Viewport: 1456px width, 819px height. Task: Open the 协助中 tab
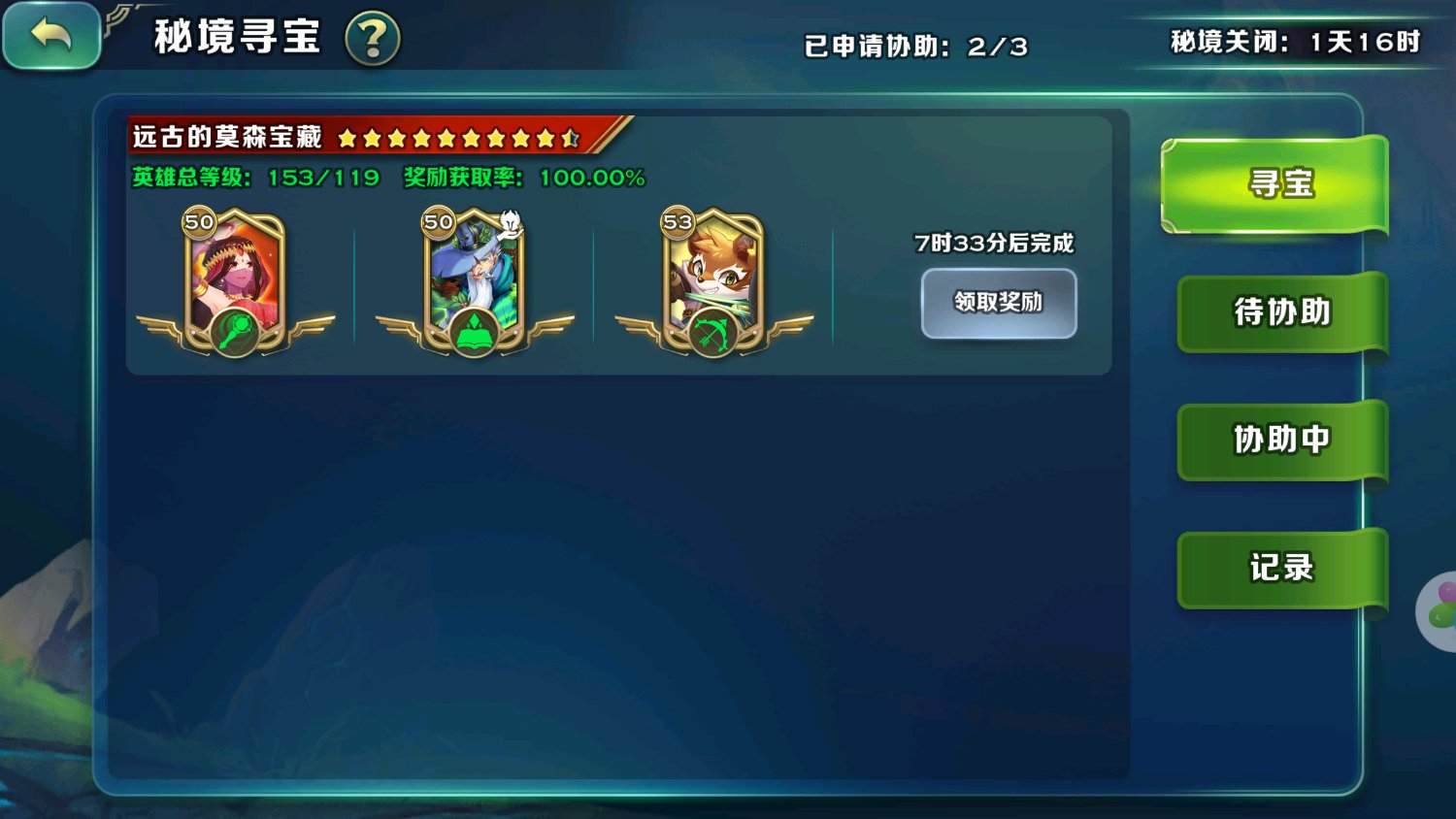click(x=1282, y=440)
